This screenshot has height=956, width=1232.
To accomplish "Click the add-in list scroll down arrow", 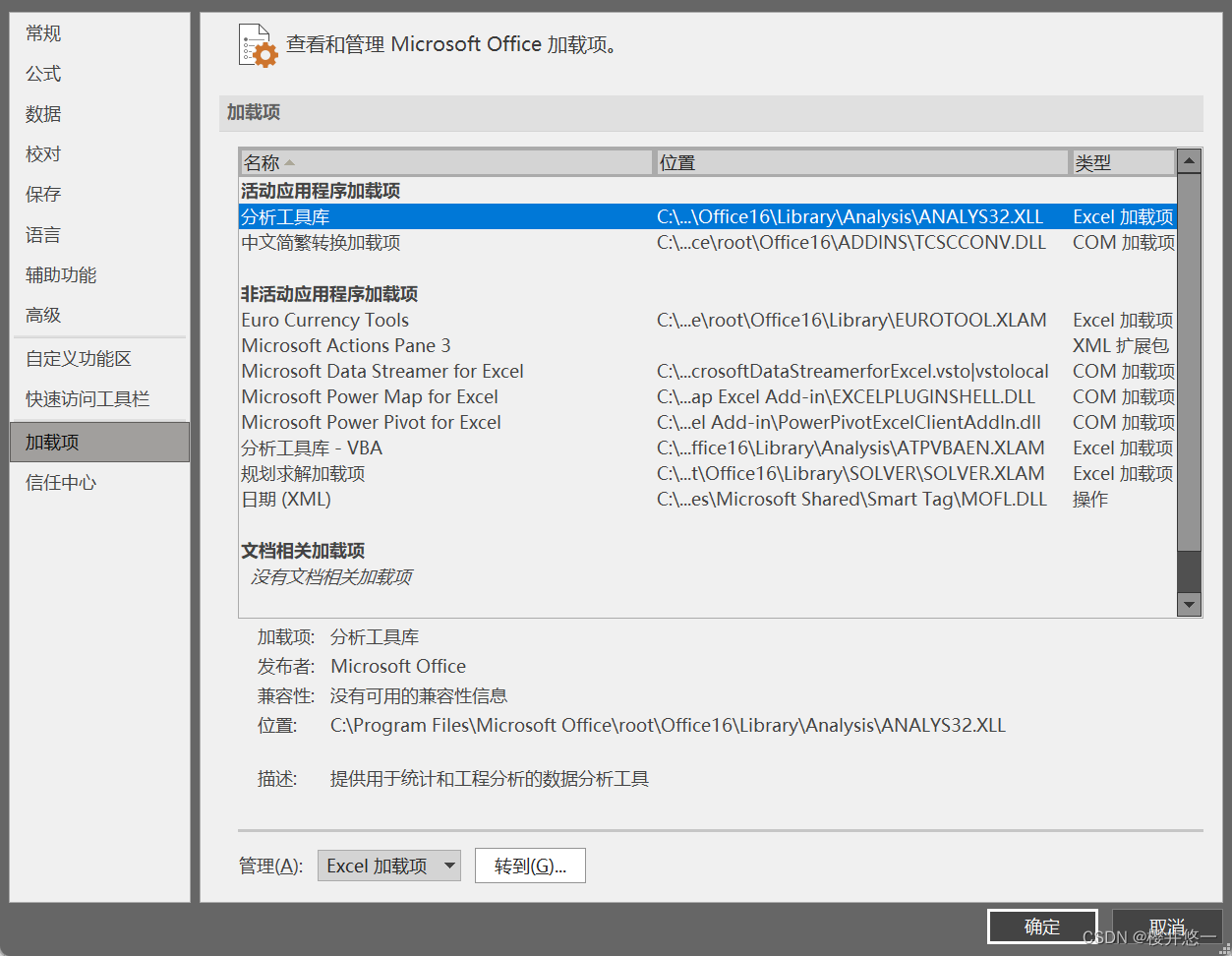I will (1189, 605).
